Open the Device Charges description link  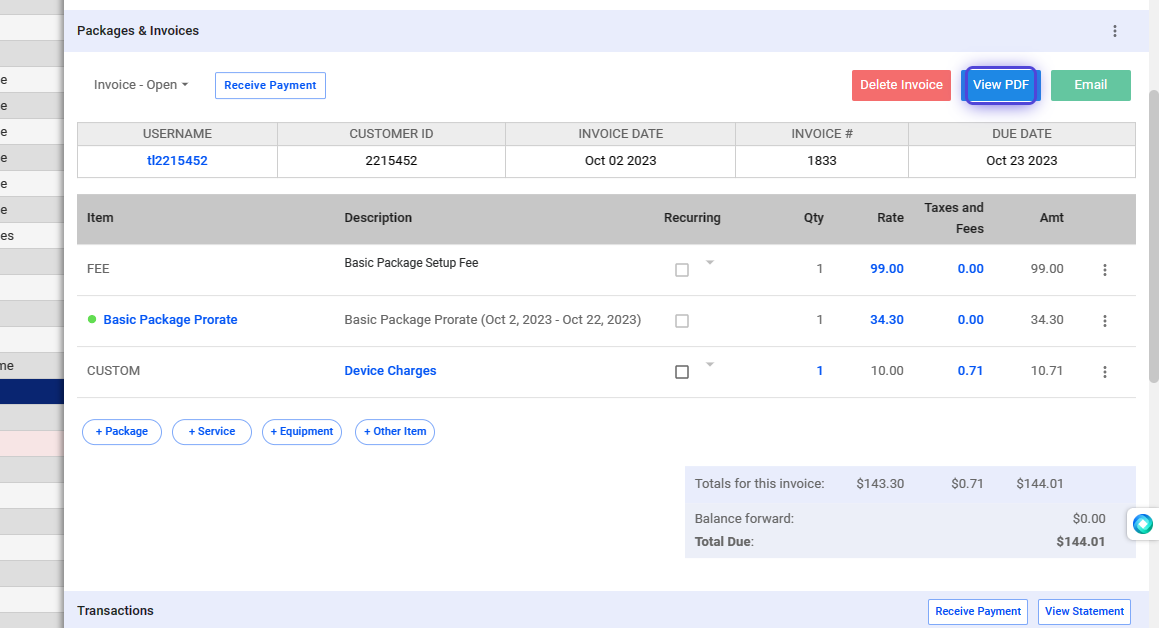(x=390, y=371)
